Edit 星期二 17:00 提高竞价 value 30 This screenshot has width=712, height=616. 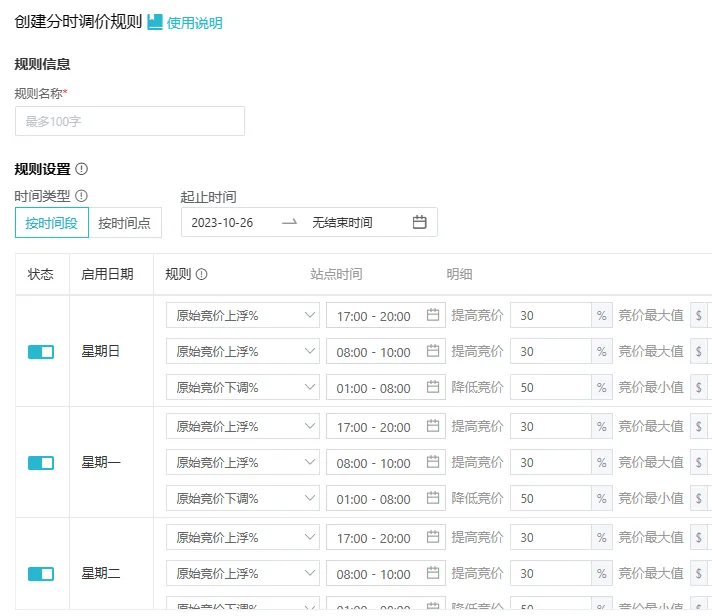(x=551, y=537)
